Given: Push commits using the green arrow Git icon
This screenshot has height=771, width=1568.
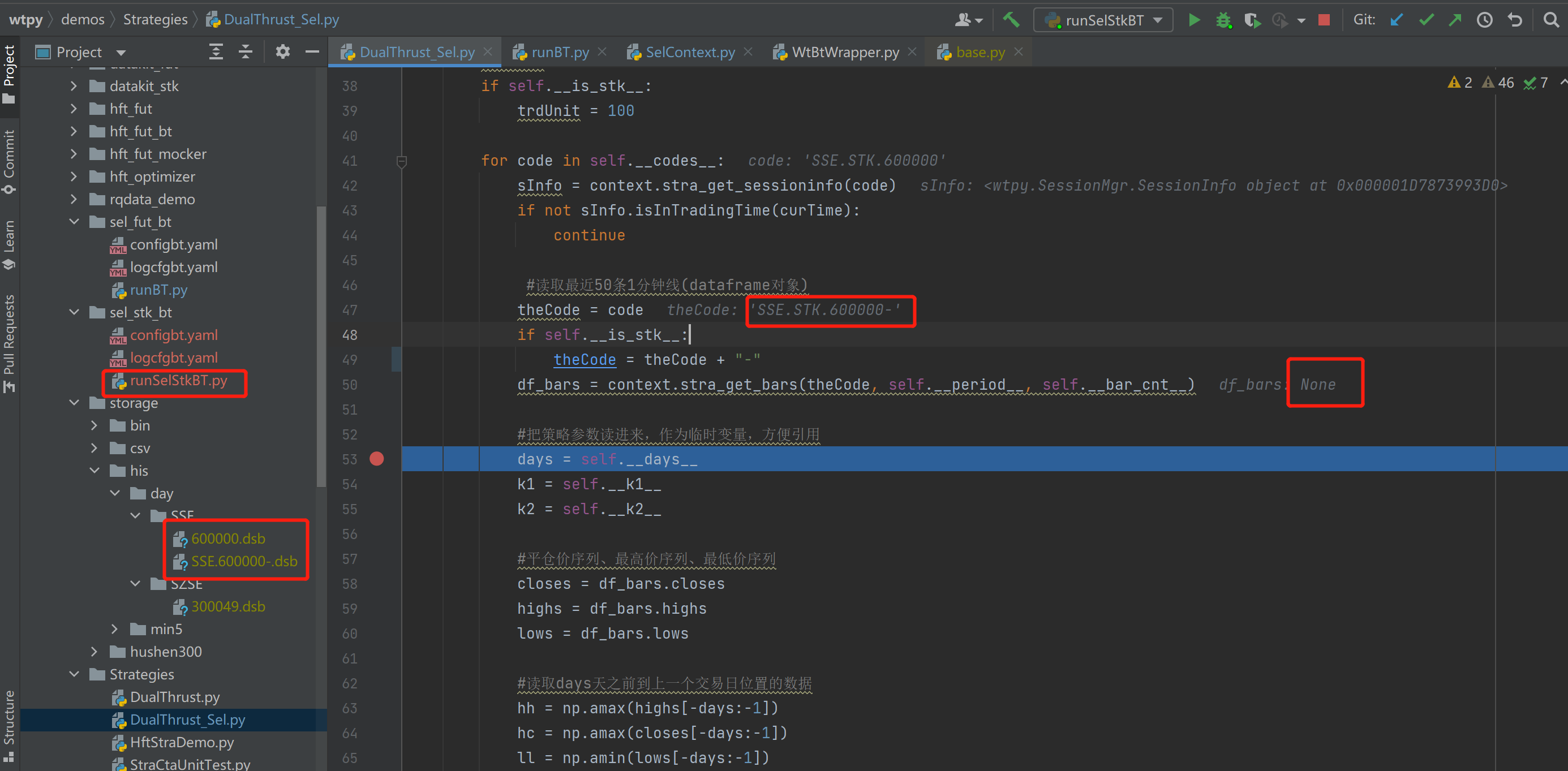Looking at the screenshot, I should pos(1455,19).
